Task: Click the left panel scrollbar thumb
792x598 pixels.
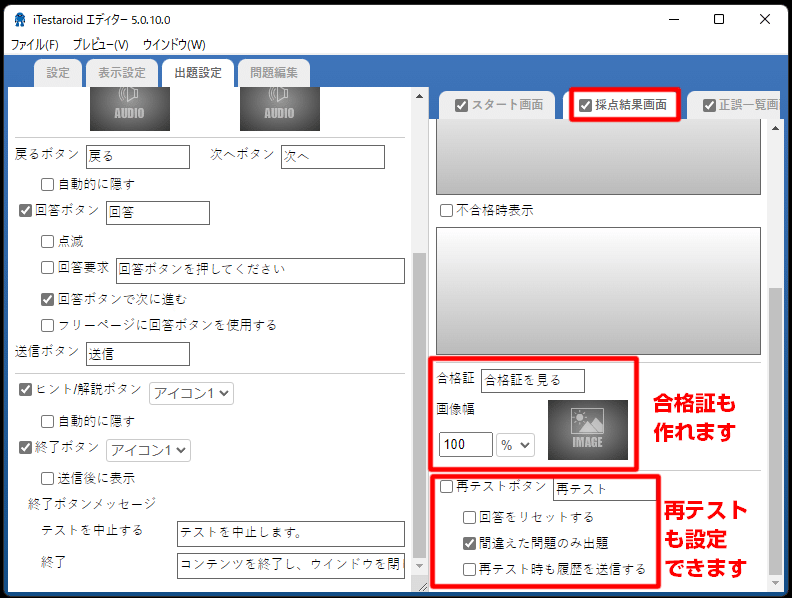Action: coord(419,405)
